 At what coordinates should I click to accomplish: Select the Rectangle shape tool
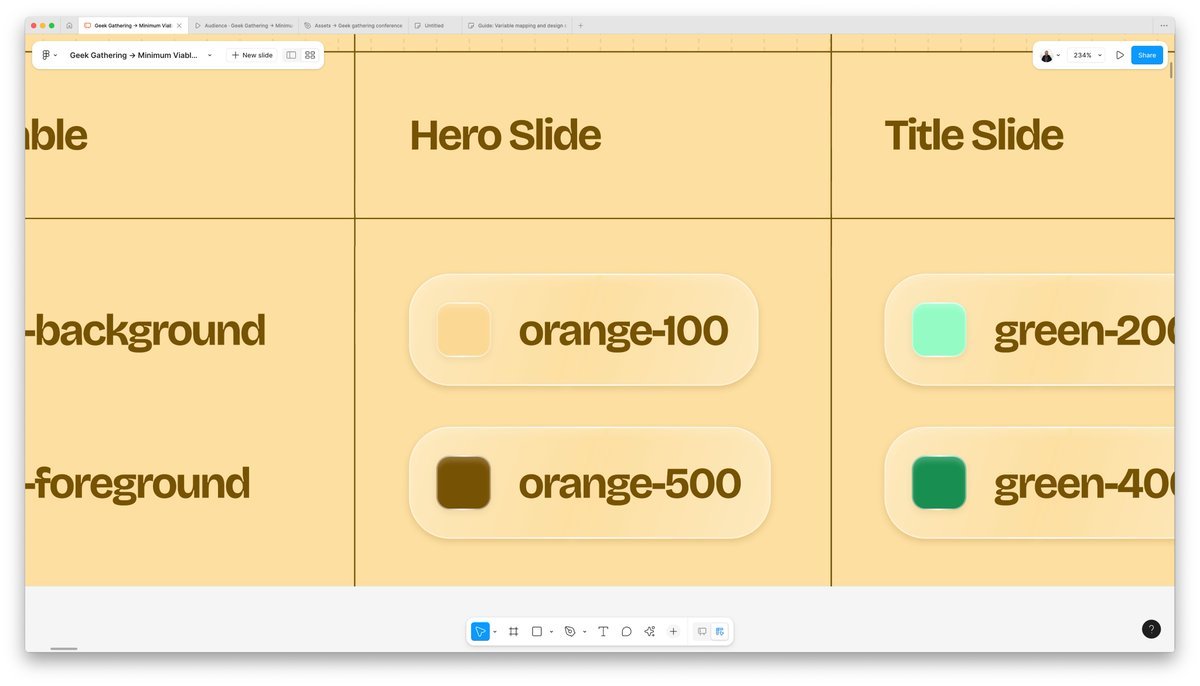[x=537, y=632]
